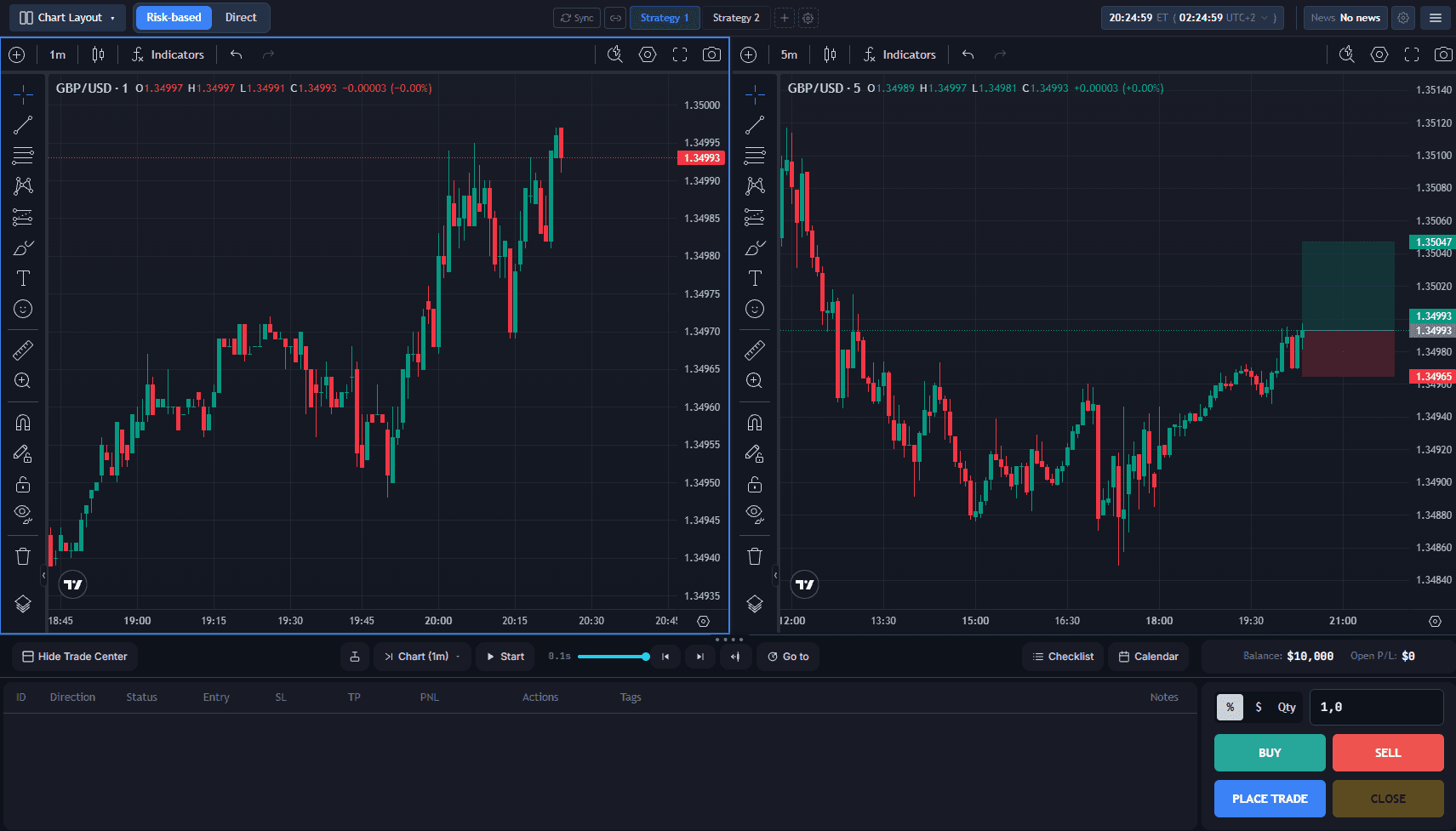Enter fullscreen mode on right chart
Image resolution: width=1456 pixels, height=831 pixels.
point(1412,54)
